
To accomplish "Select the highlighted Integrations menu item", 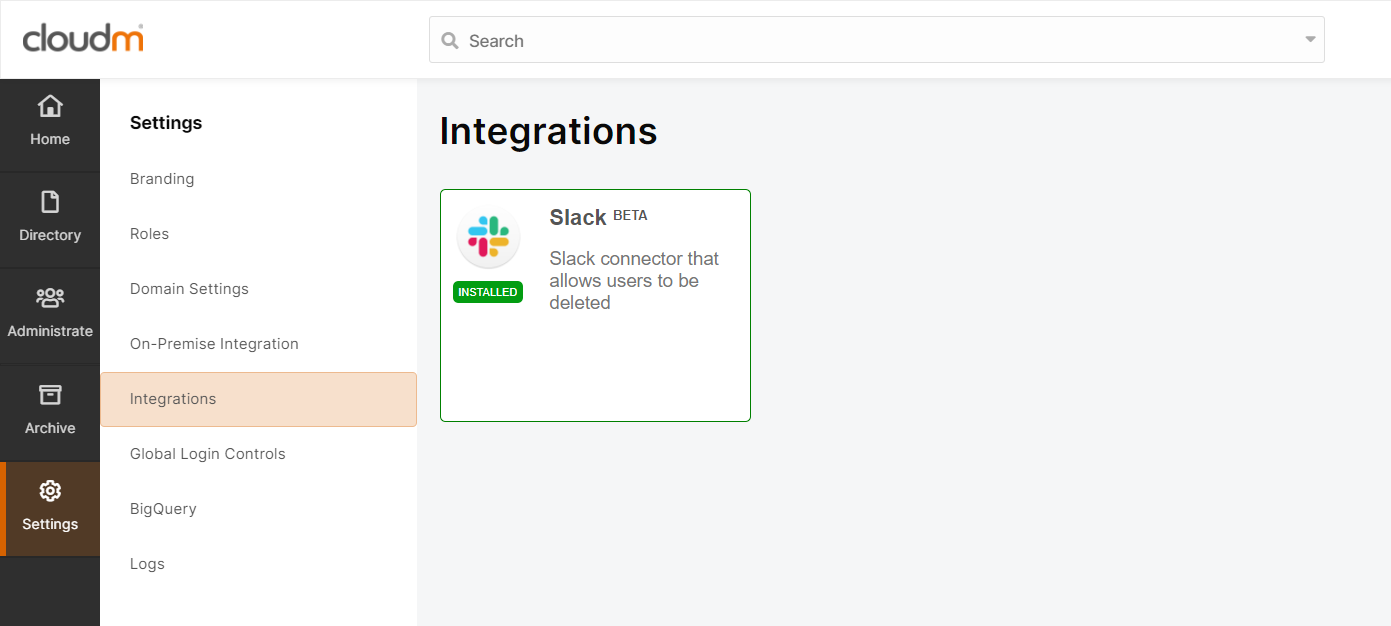I will pos(258,399).
